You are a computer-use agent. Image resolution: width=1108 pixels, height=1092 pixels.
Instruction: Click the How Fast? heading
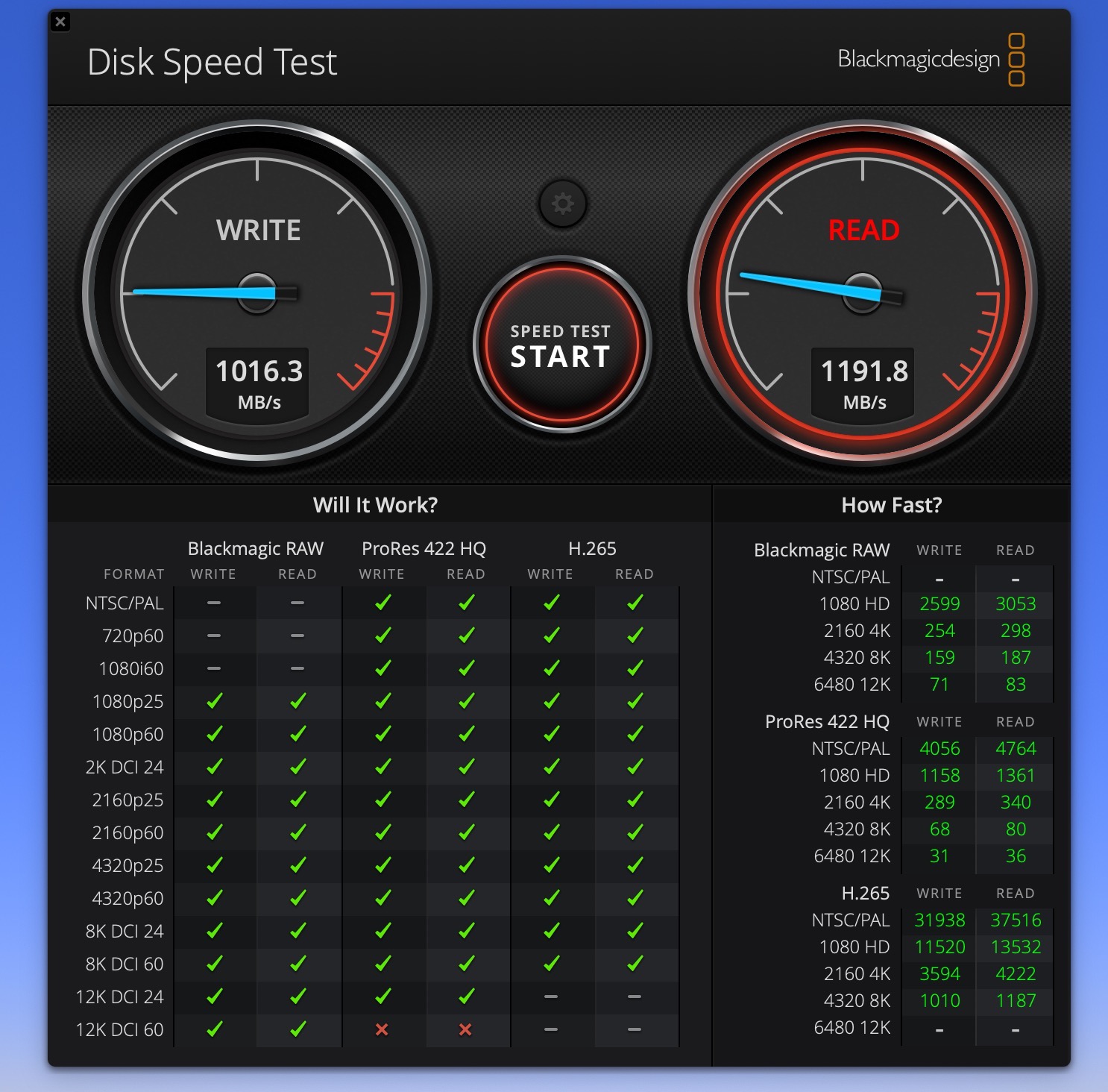coord(892,505)
